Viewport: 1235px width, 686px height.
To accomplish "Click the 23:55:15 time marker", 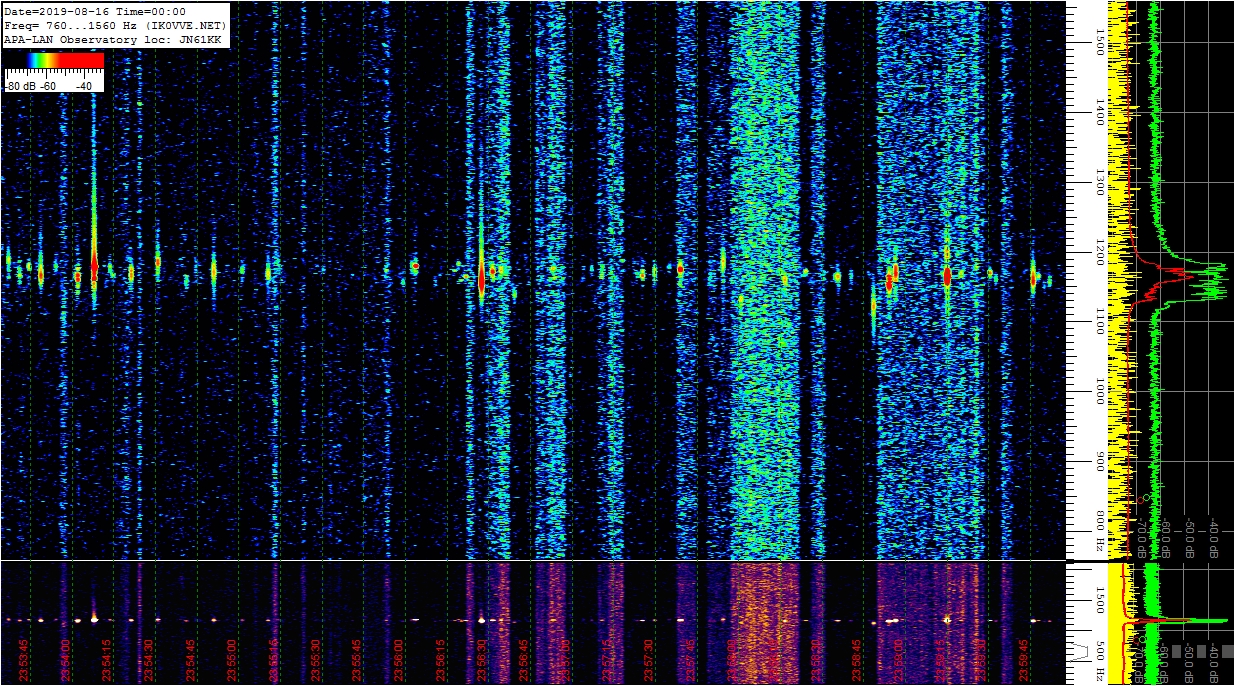I will (x=273, y=660).
